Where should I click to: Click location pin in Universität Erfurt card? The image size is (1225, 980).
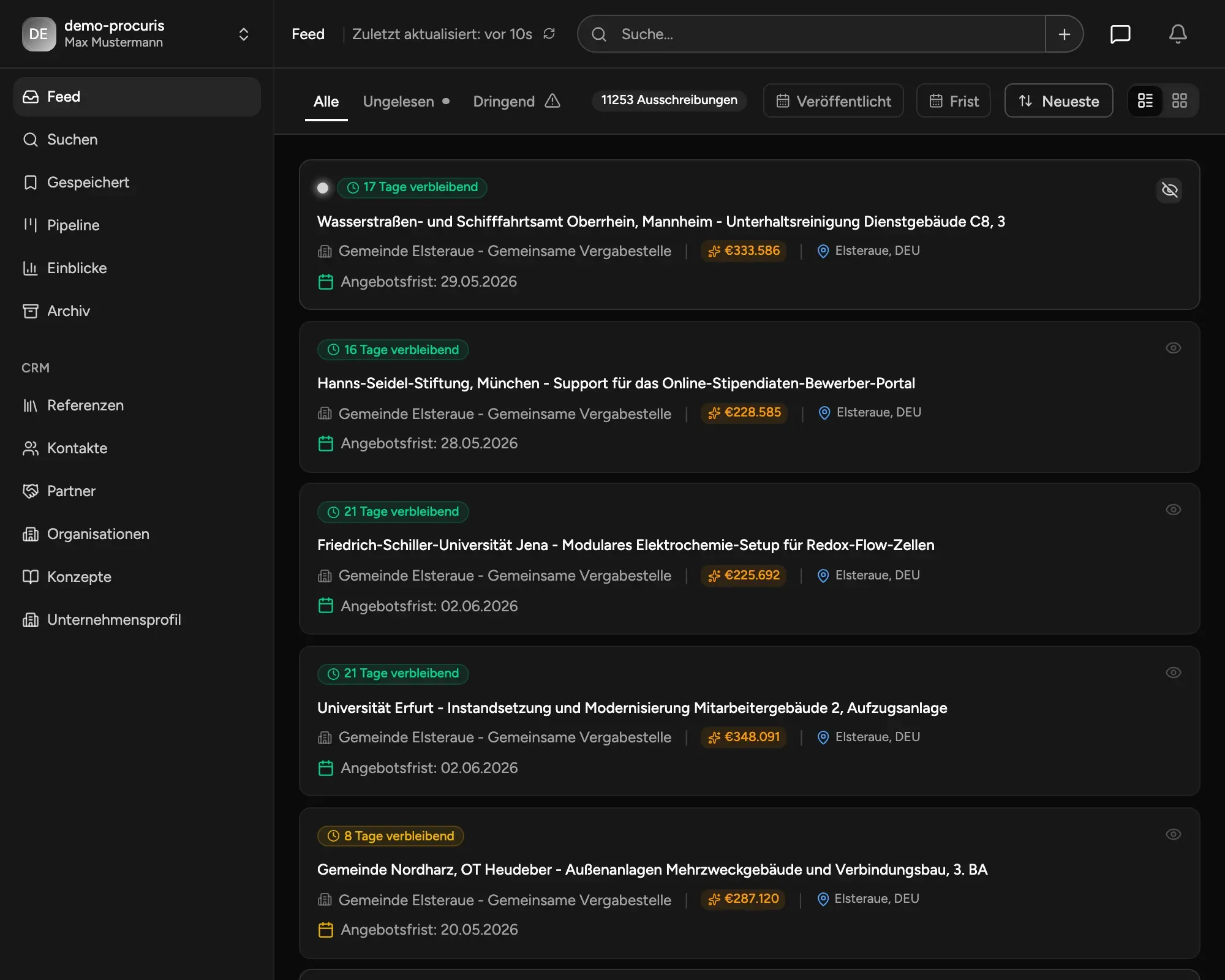[823, 737]
